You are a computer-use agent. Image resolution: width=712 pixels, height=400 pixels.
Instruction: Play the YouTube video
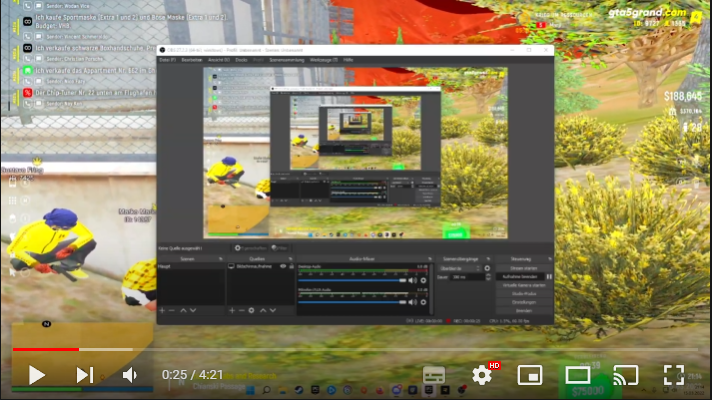click(x=37, y=375)
